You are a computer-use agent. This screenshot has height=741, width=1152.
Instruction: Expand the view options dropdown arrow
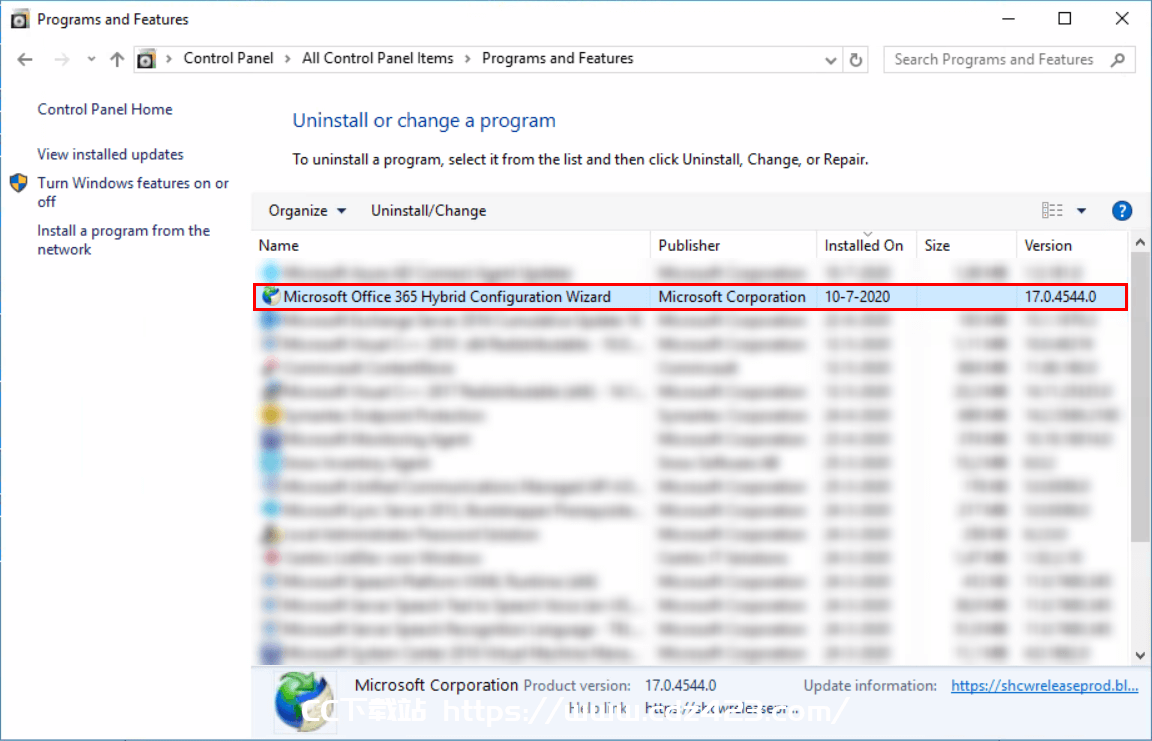pyautogui.click(x=1081, y=211)
